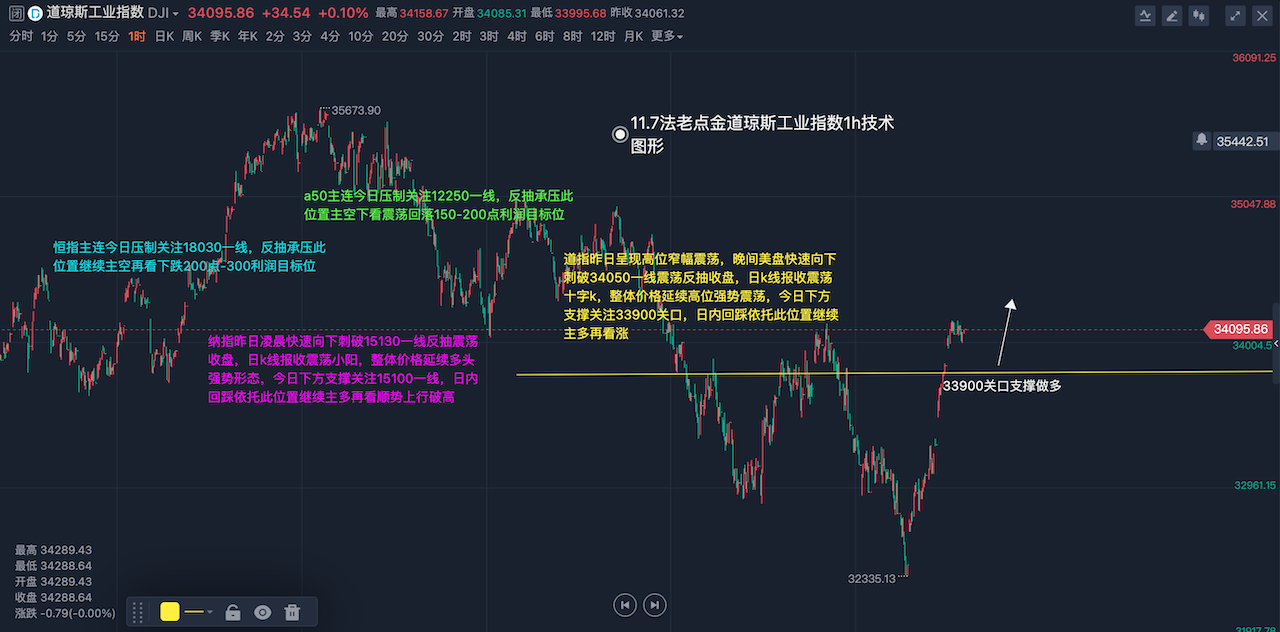Click the price alert bell icon

(x=1201, y=141)
